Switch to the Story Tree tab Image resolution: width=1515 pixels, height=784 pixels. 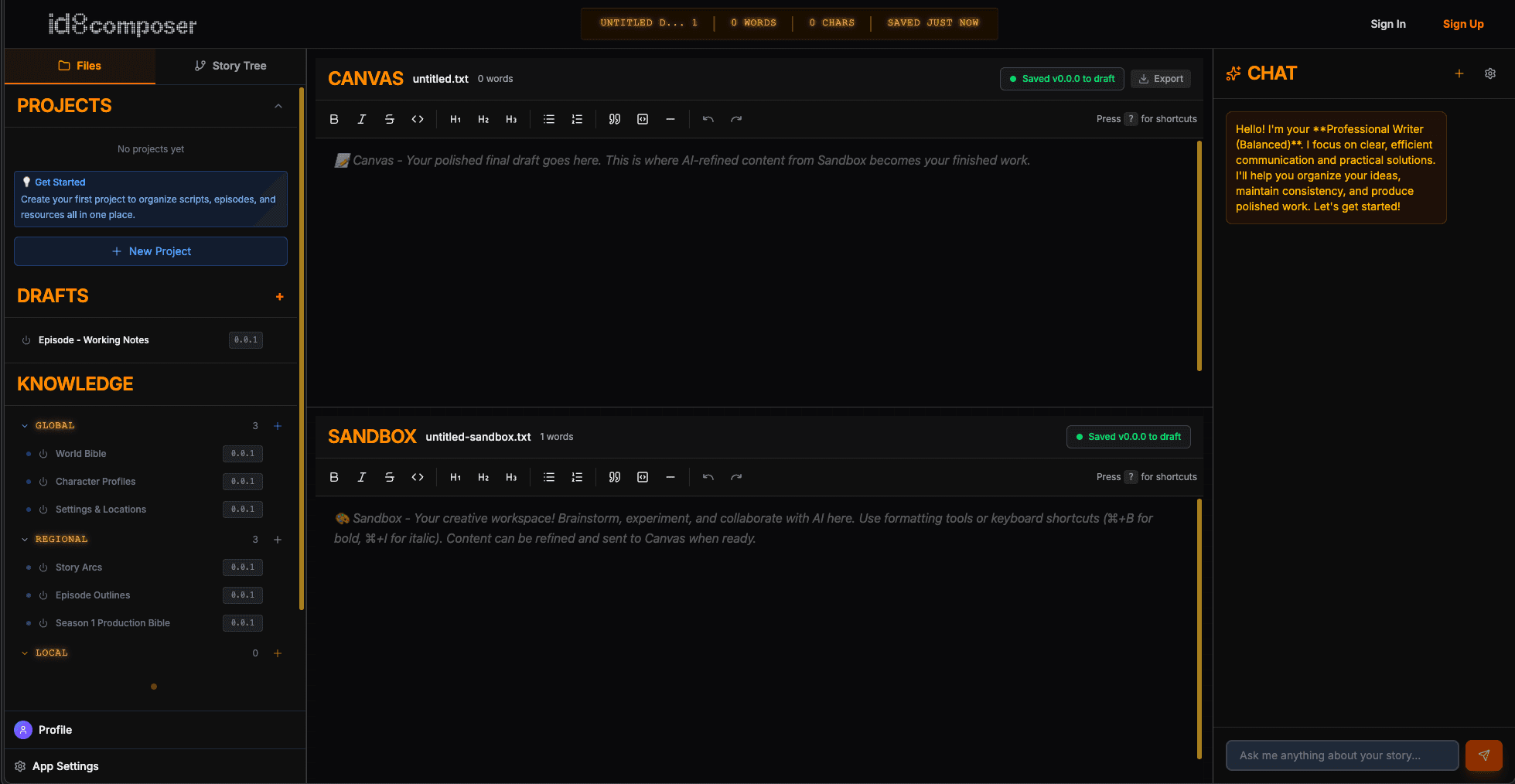(230, 66)
